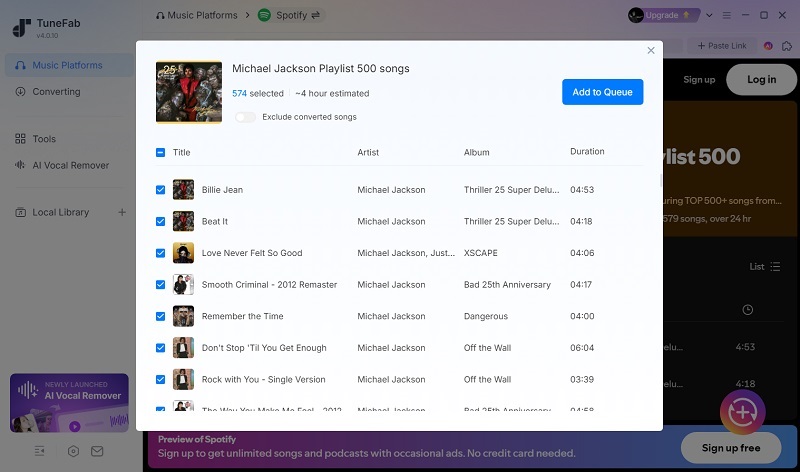Image resolution: width=800 pixels, height=472 pixels.
Task: Toggle Exclude converted songs switch
Action: [245, 117]
